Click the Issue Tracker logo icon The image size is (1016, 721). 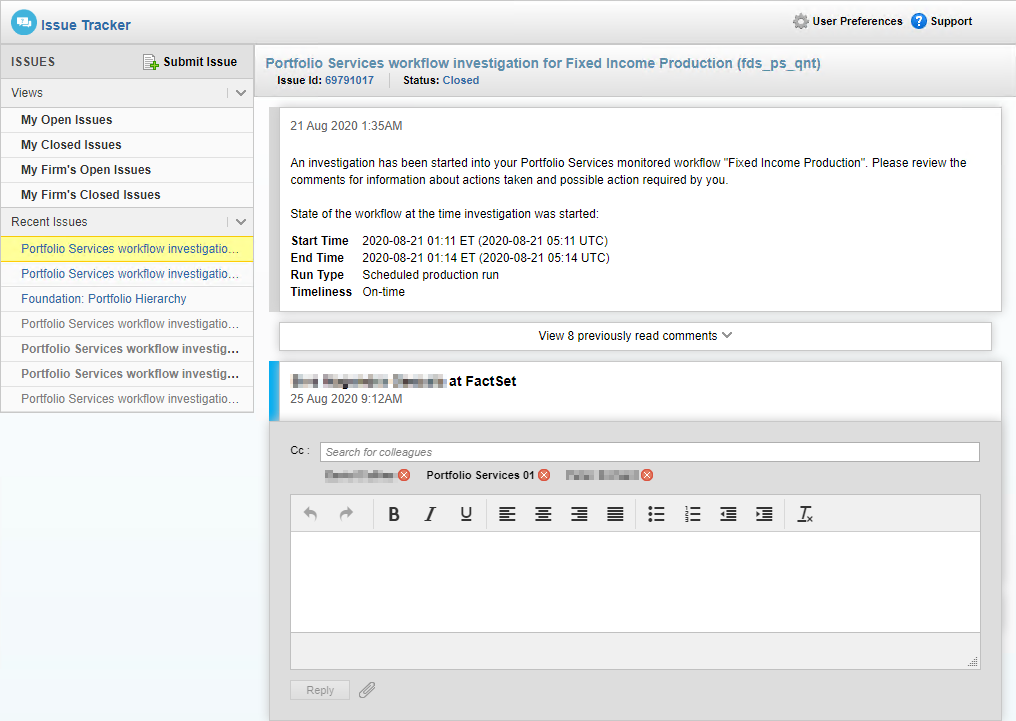[x=22, y=23]
